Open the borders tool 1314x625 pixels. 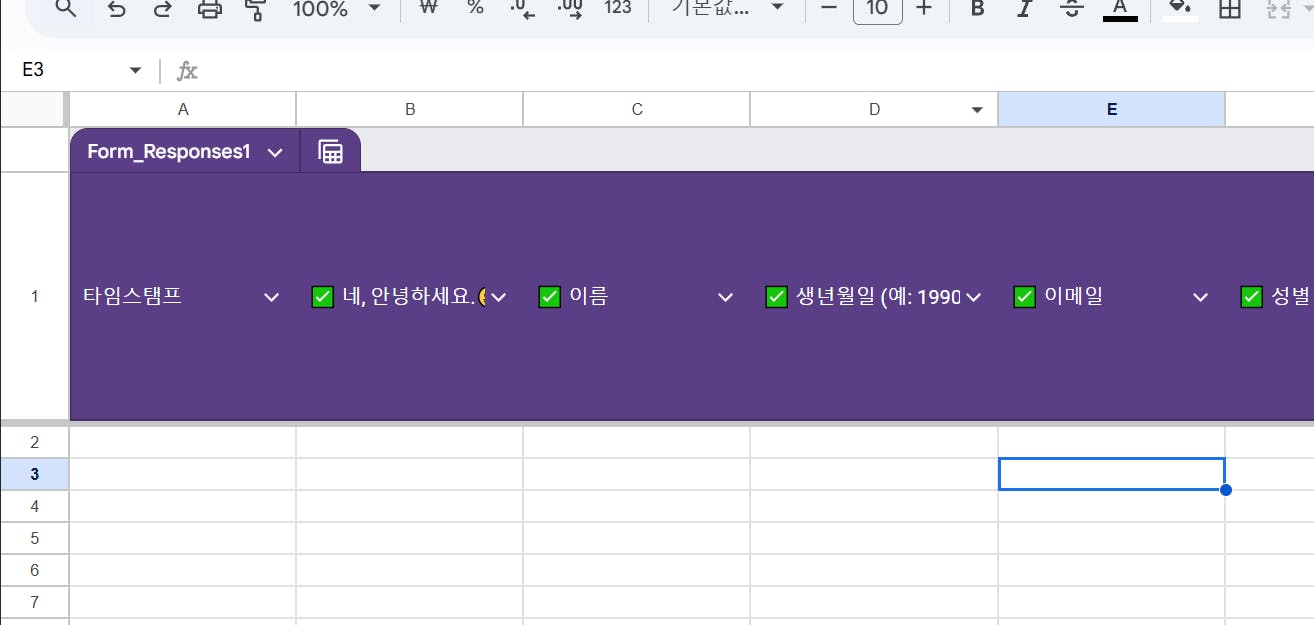[1229, 8]
